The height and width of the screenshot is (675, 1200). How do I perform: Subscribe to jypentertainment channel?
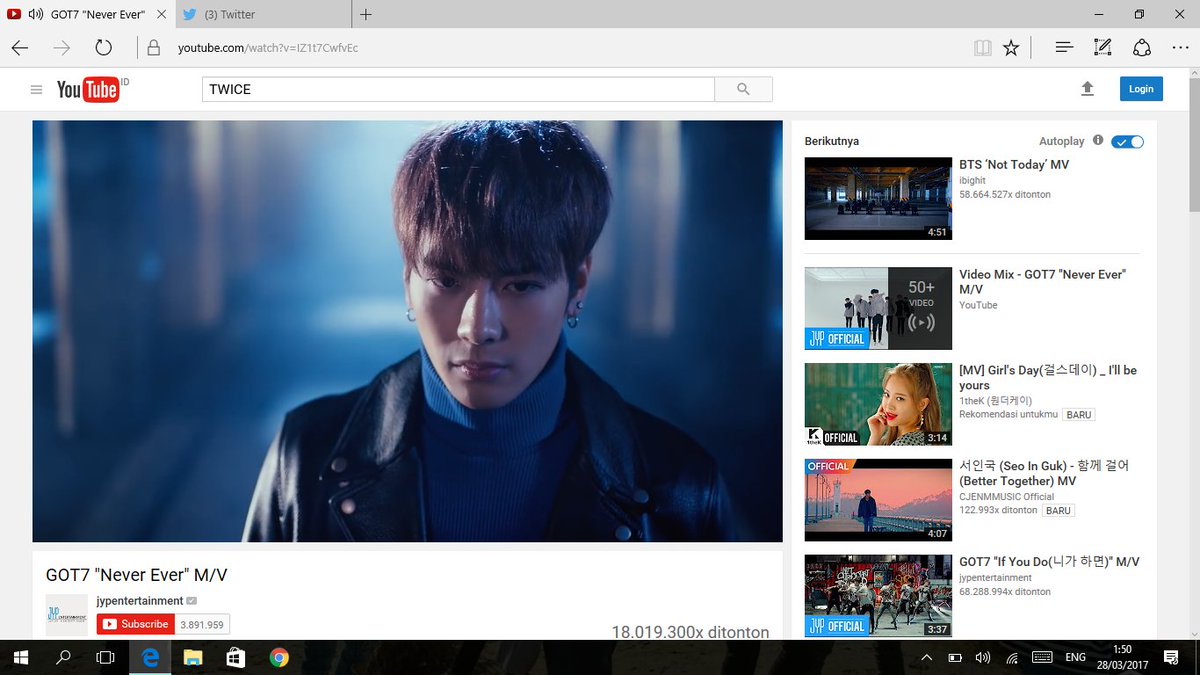[136, 624]
